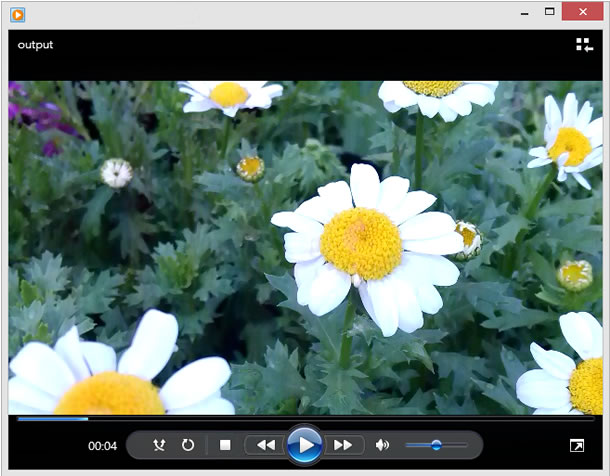Toggle repeat mode on

pos(188,445)
